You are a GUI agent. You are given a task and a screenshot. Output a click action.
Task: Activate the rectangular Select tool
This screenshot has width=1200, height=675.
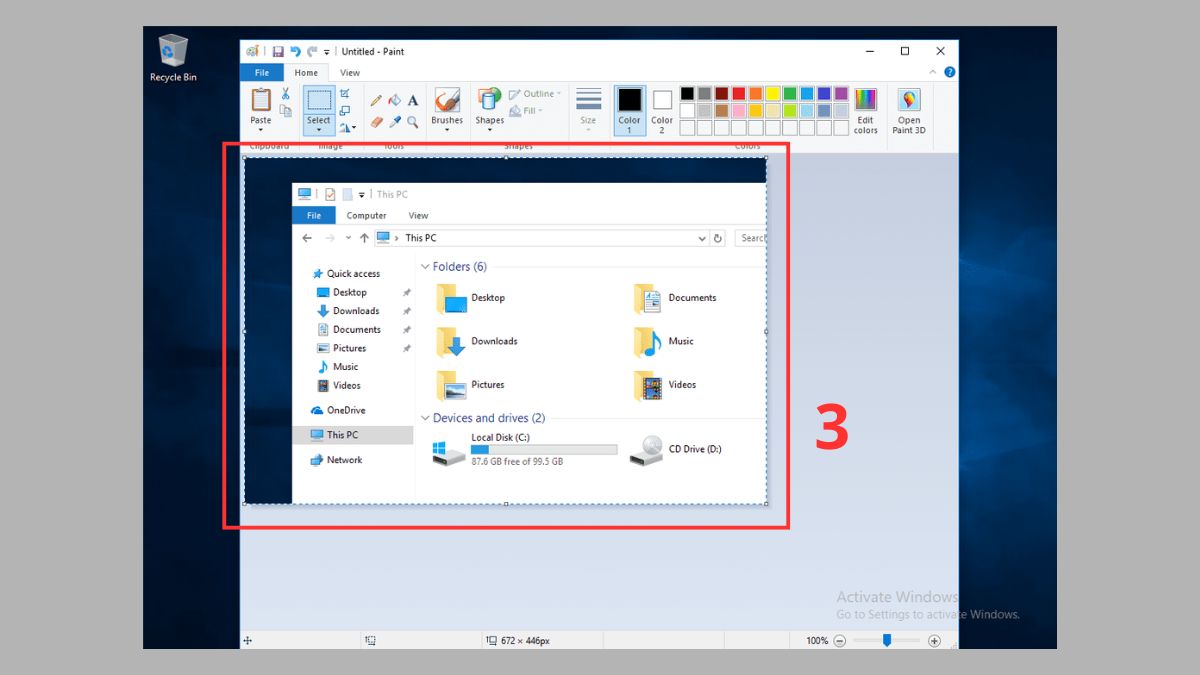tap(319, 100)
